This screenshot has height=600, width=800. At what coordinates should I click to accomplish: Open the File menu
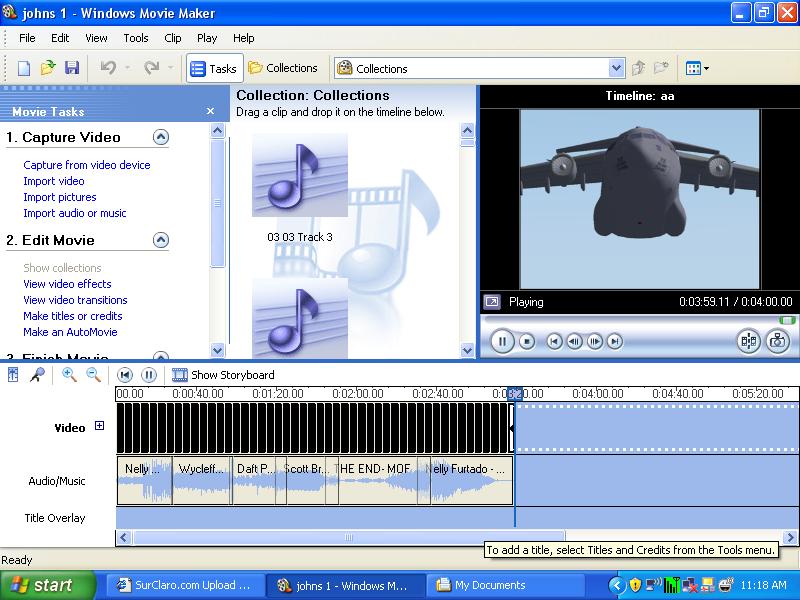click(x=27, y=38)
